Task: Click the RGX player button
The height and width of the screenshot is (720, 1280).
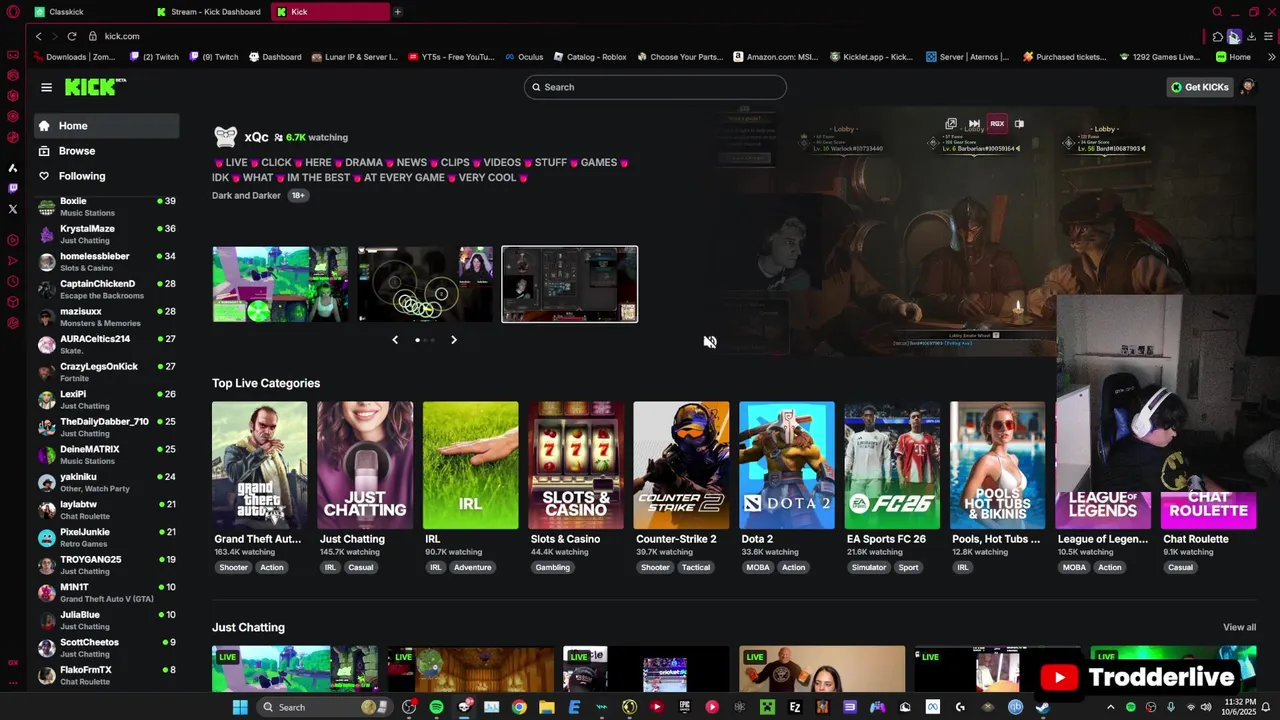Action: pos(997,124)
